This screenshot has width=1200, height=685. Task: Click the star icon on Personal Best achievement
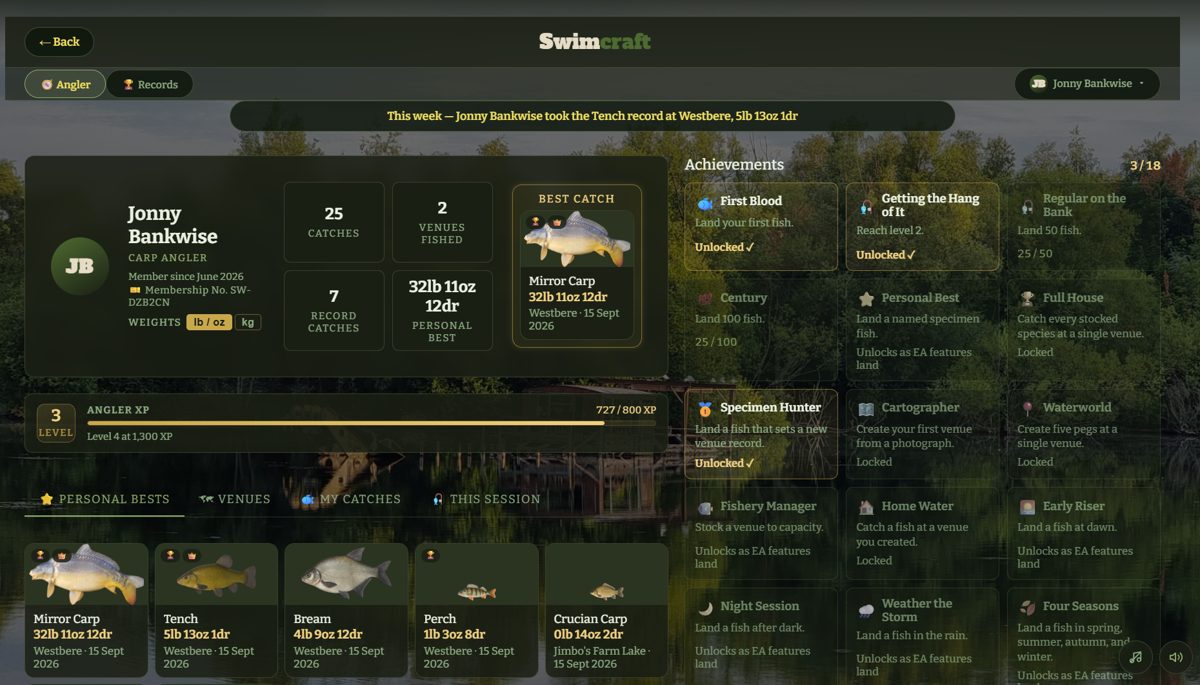point(866,298)
